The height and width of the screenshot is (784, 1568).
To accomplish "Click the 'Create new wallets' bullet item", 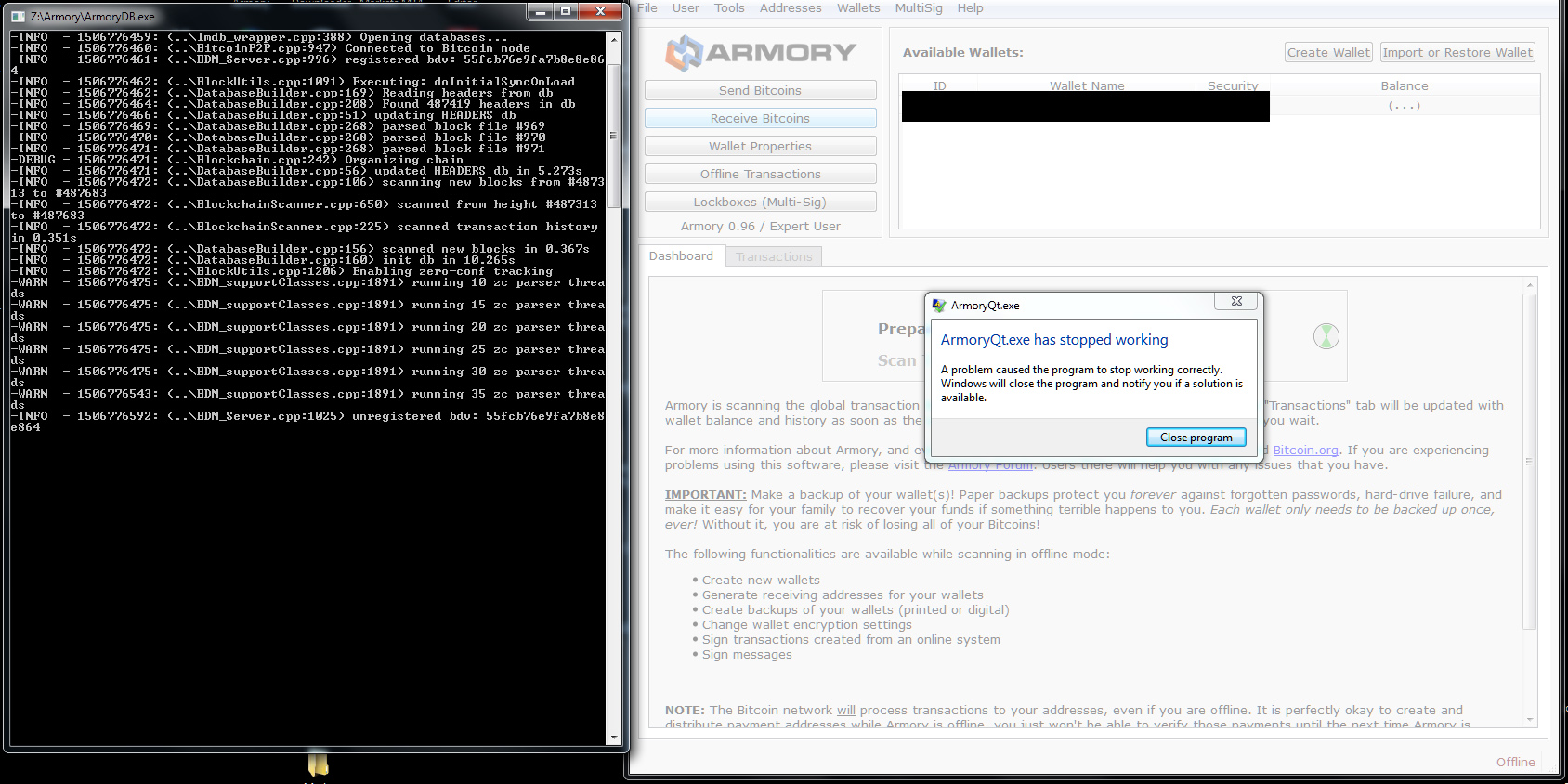I will point(761,580).
